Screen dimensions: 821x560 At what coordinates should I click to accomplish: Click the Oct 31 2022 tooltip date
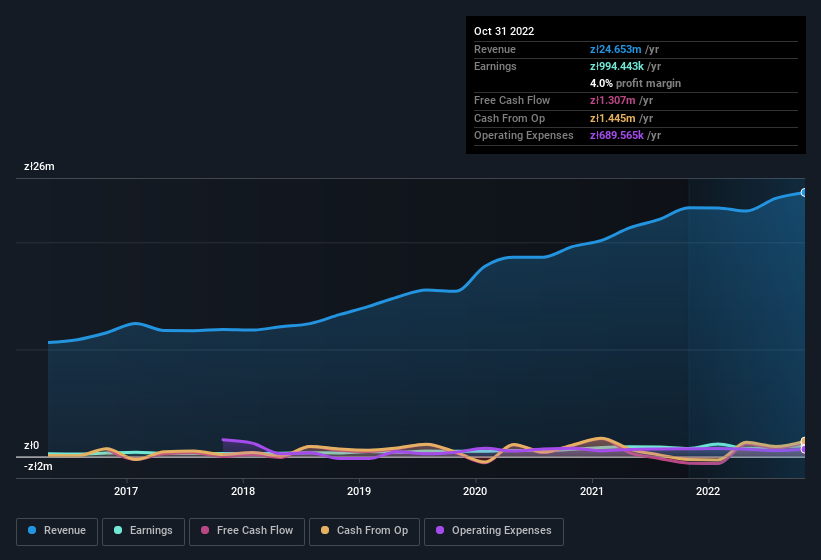point(504,31)
